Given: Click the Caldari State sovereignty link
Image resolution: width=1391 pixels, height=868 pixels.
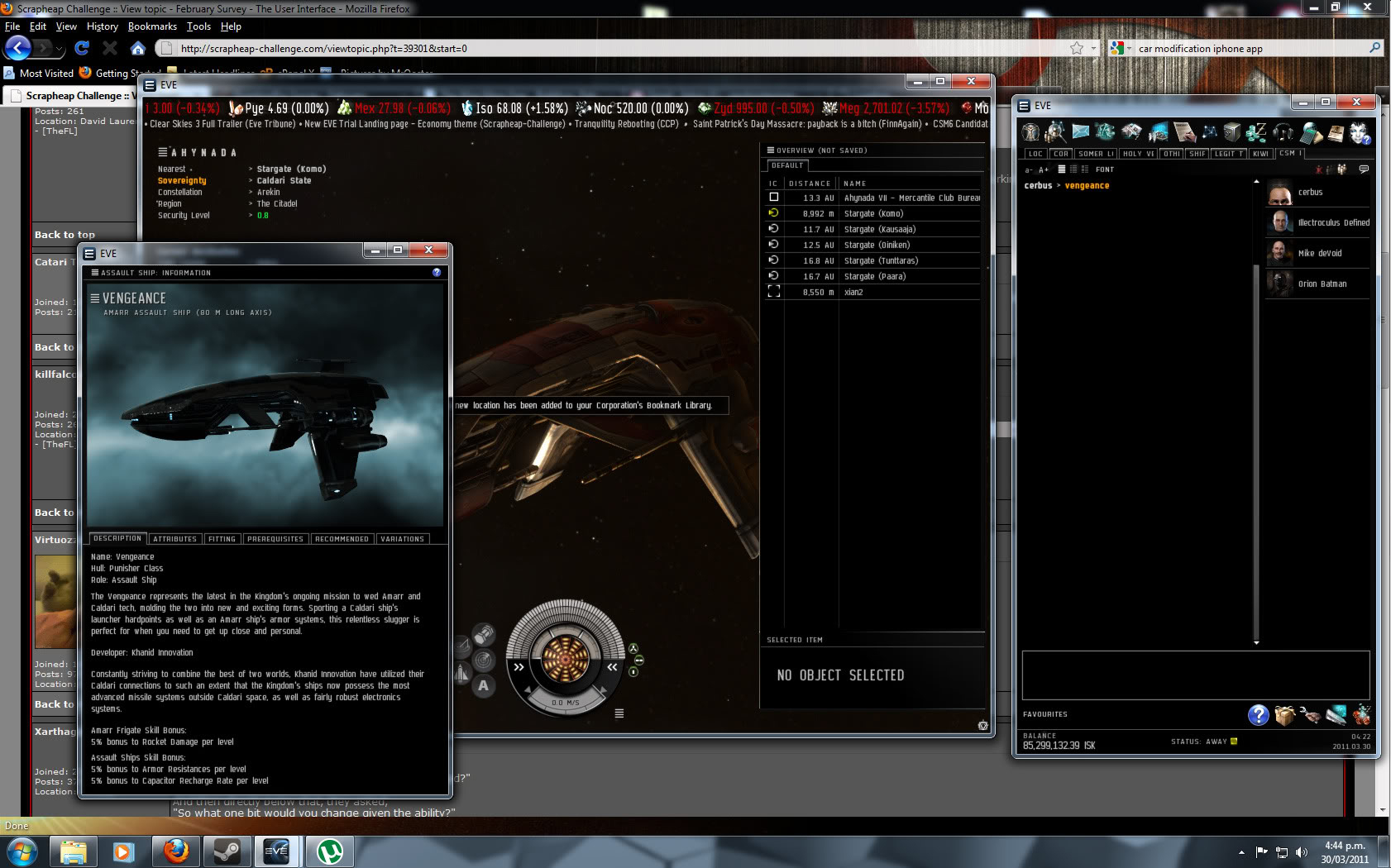Looking at the screenshot, I should (284, 180).
